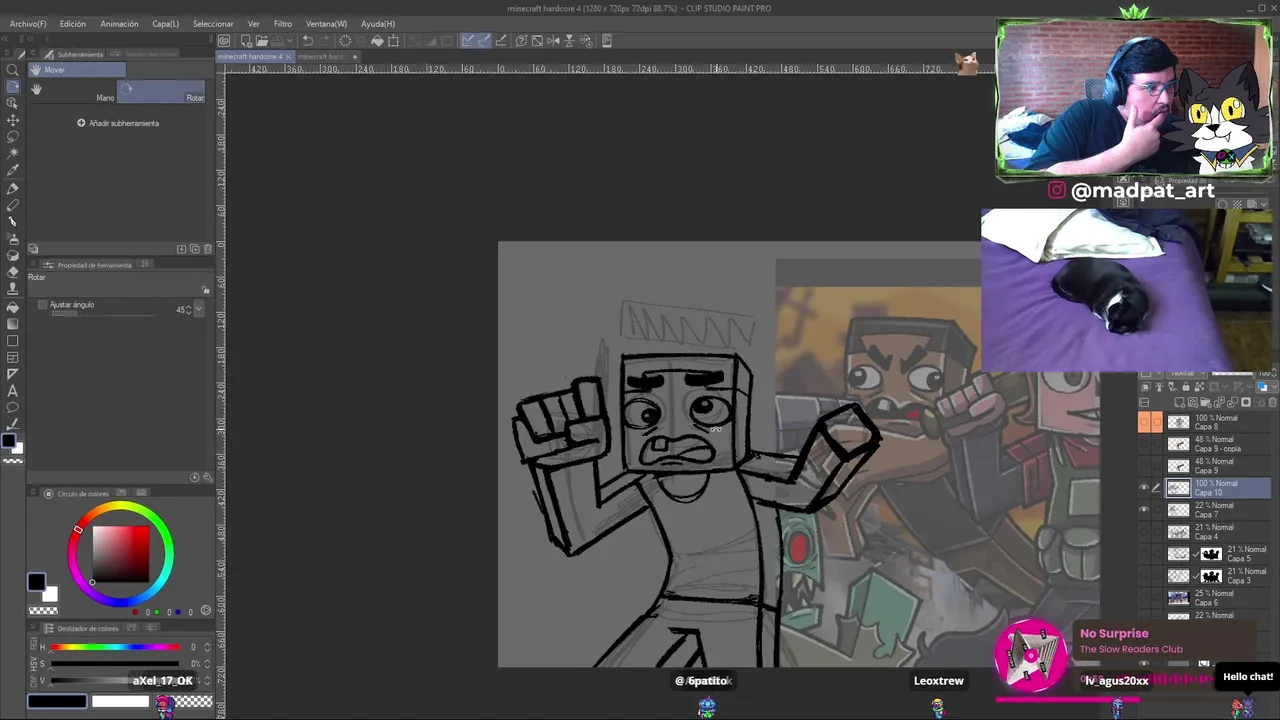Open the Capa(L) menu
1280x720 pixels.
pyautogui.click(x=166, y=23)
